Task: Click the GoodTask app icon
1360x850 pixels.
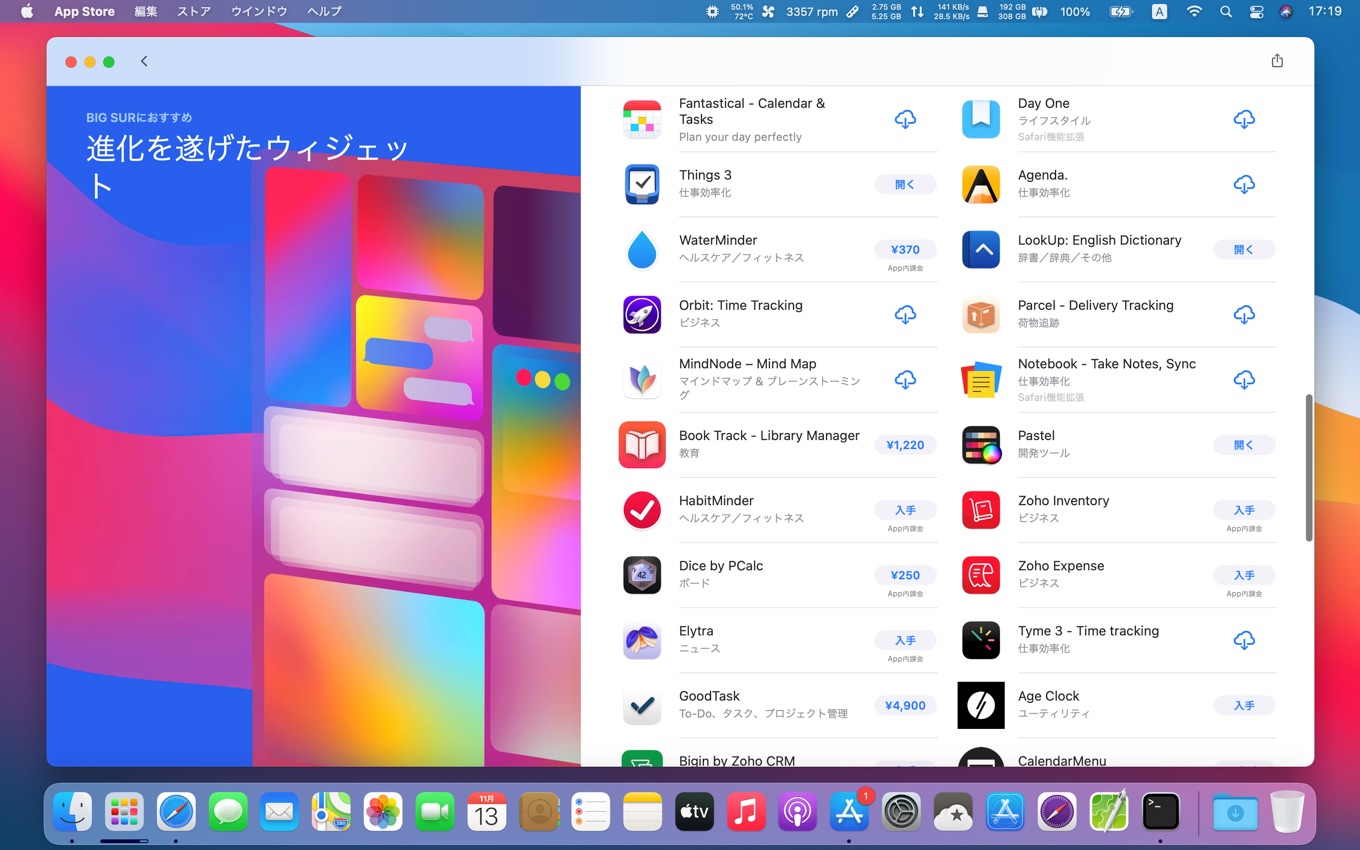Action: 642,705
